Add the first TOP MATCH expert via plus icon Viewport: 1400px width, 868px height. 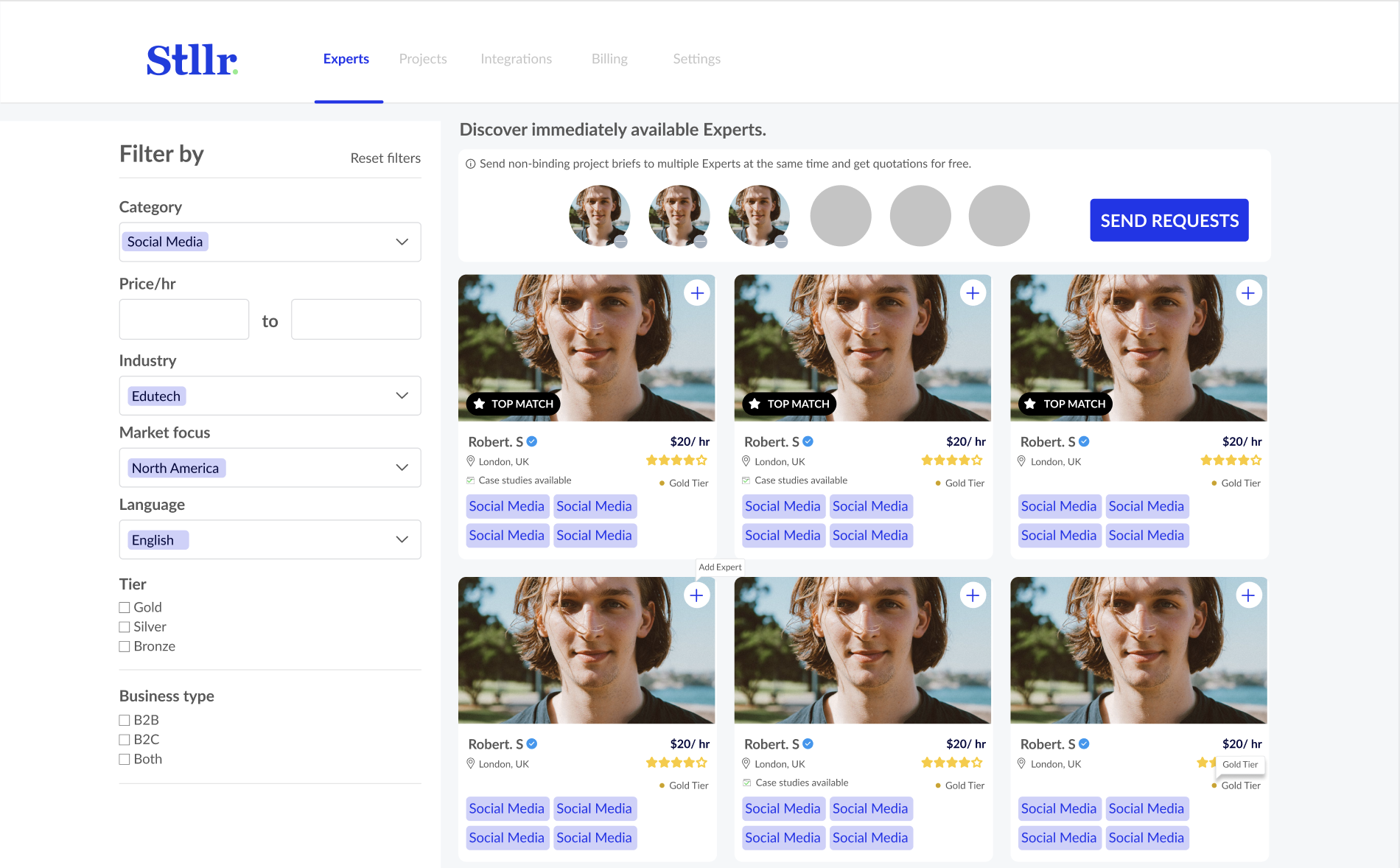696,293
